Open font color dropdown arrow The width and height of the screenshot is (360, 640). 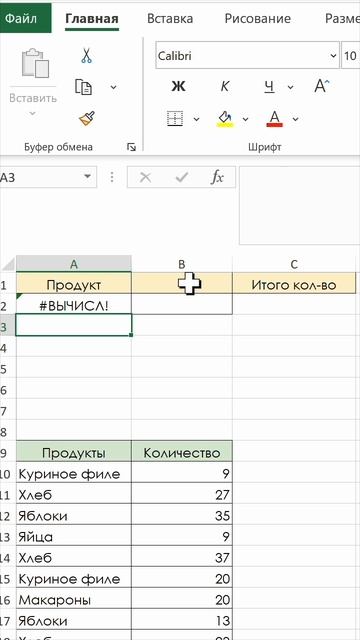coord(296,119)
